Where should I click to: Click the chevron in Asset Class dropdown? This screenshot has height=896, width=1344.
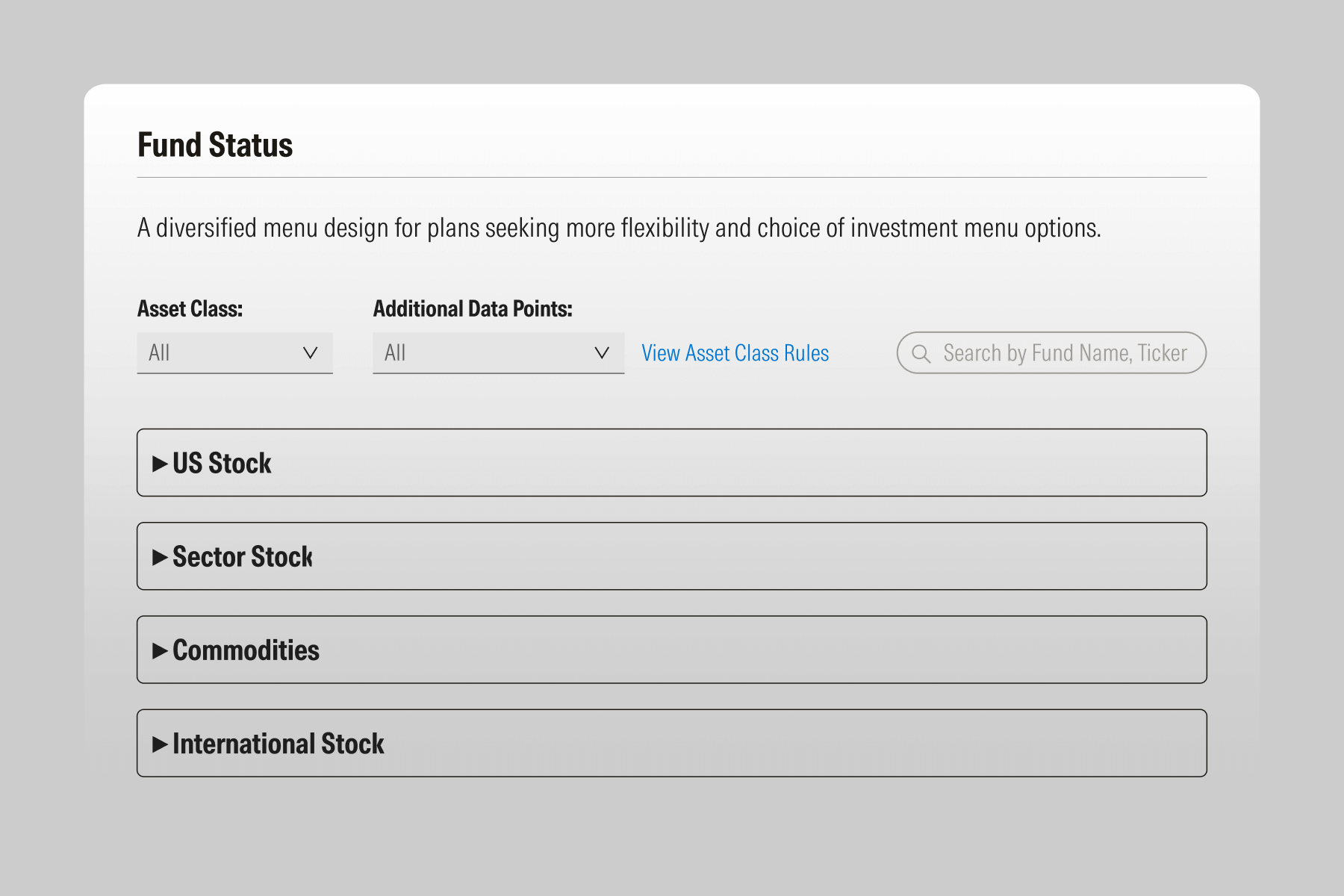(x=310, y=353)
